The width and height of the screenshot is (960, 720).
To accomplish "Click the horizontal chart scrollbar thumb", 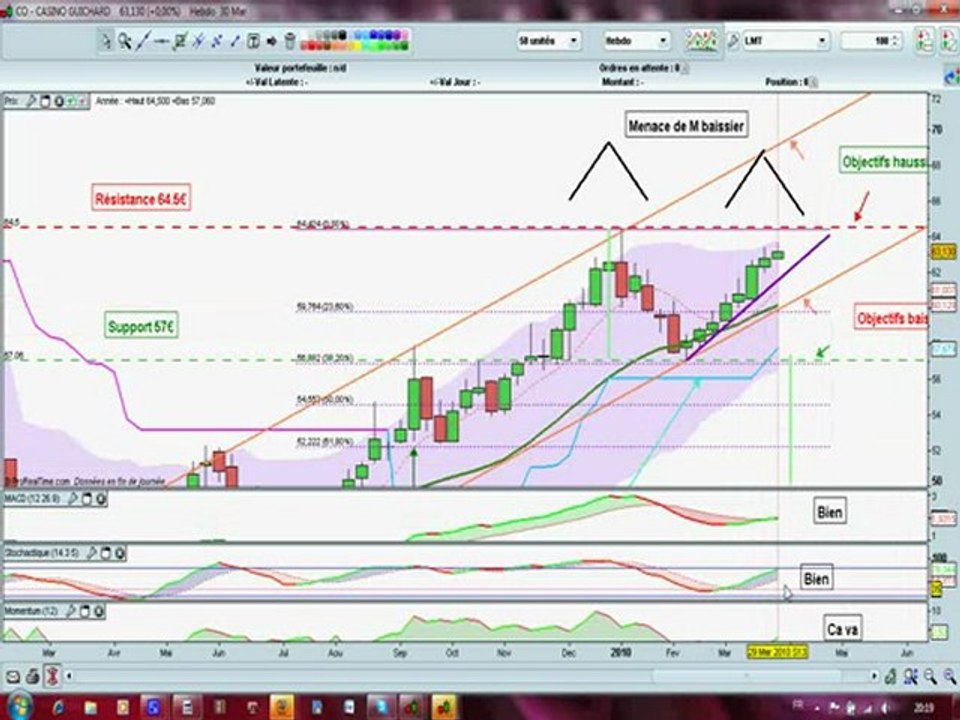I will coord(747,676).
